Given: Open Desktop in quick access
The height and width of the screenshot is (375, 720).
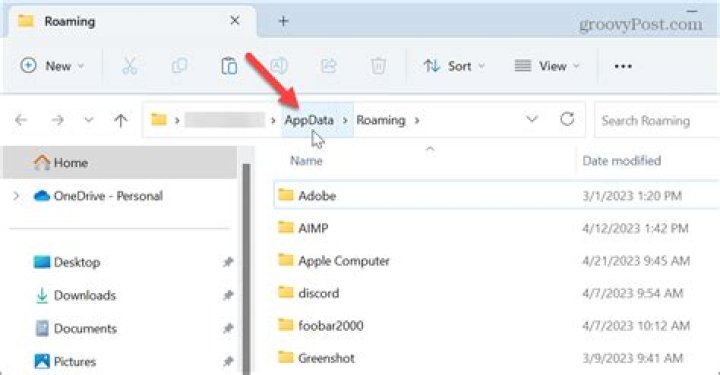Looking at the screenshot, I should (67, 262).
